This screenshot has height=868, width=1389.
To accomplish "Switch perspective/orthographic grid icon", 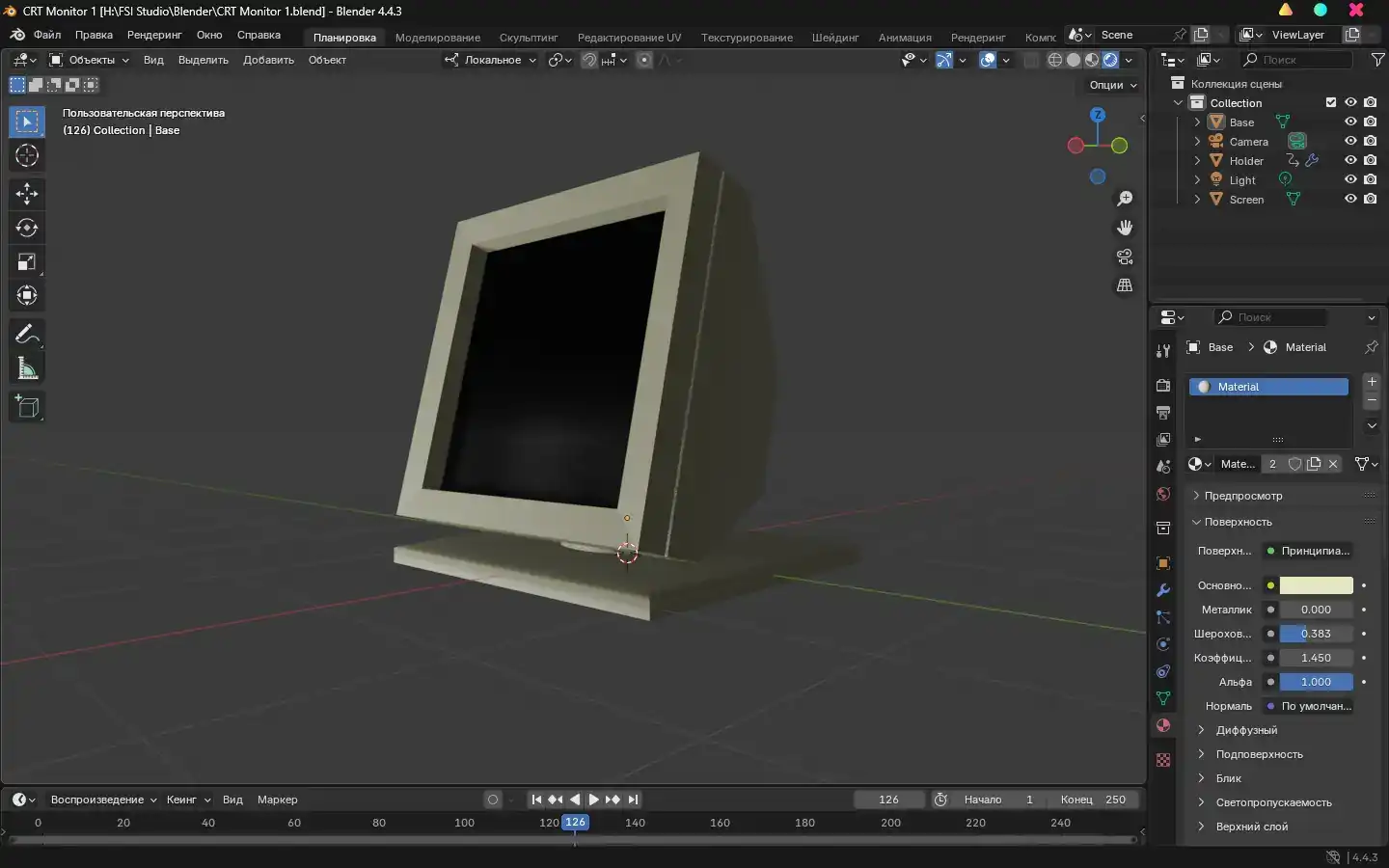I will (1125, 285).
